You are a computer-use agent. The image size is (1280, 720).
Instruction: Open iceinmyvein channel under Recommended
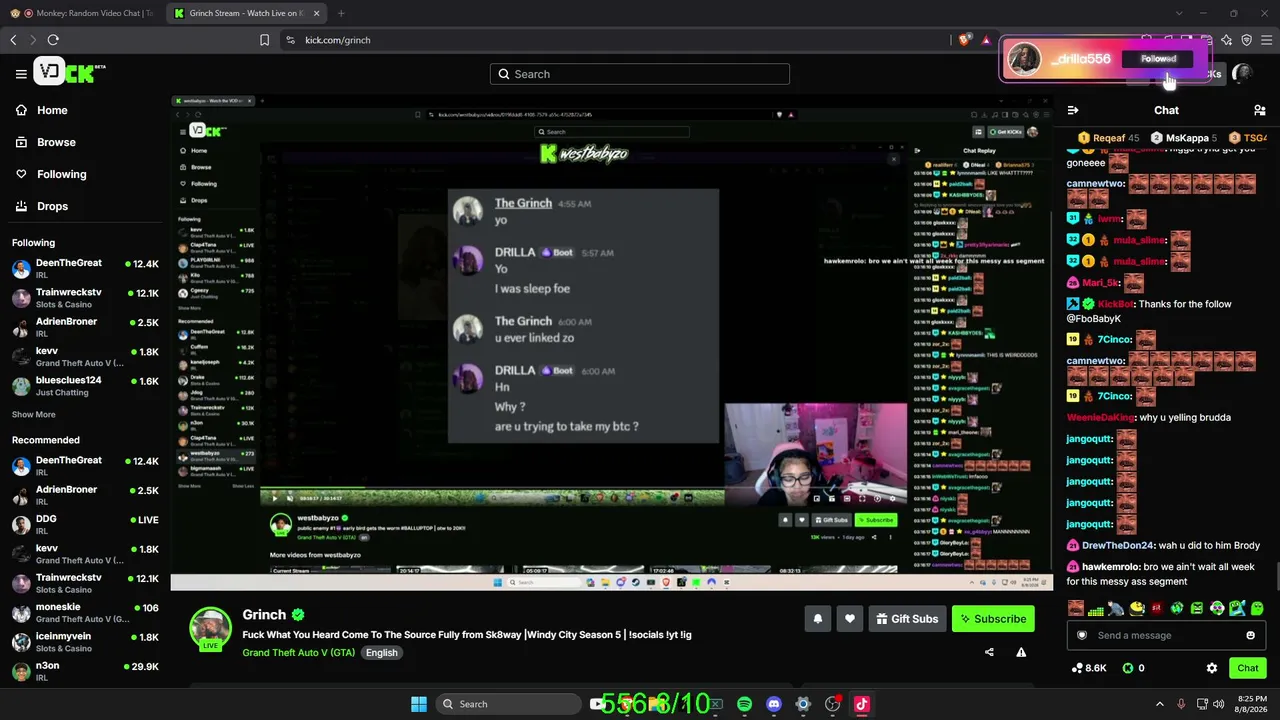[x=85, y=642]
